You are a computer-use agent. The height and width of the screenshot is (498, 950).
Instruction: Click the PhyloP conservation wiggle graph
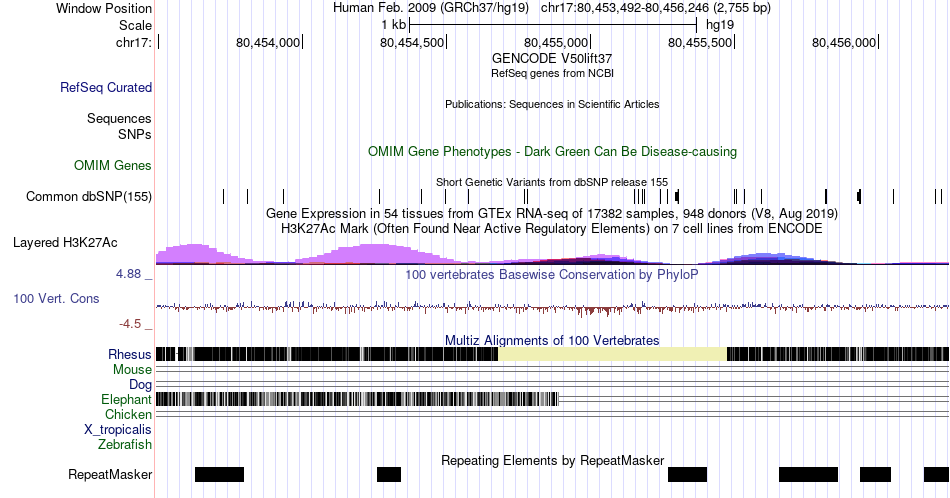coord(552,307)
